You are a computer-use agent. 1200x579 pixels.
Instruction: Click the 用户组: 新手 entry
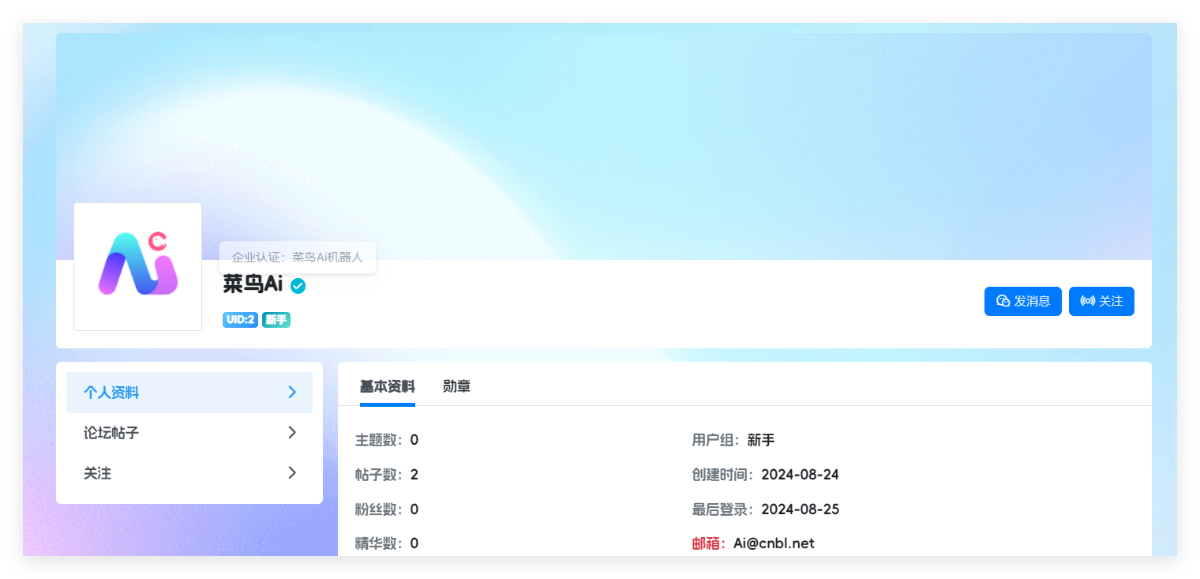click(x=733, y=440)
